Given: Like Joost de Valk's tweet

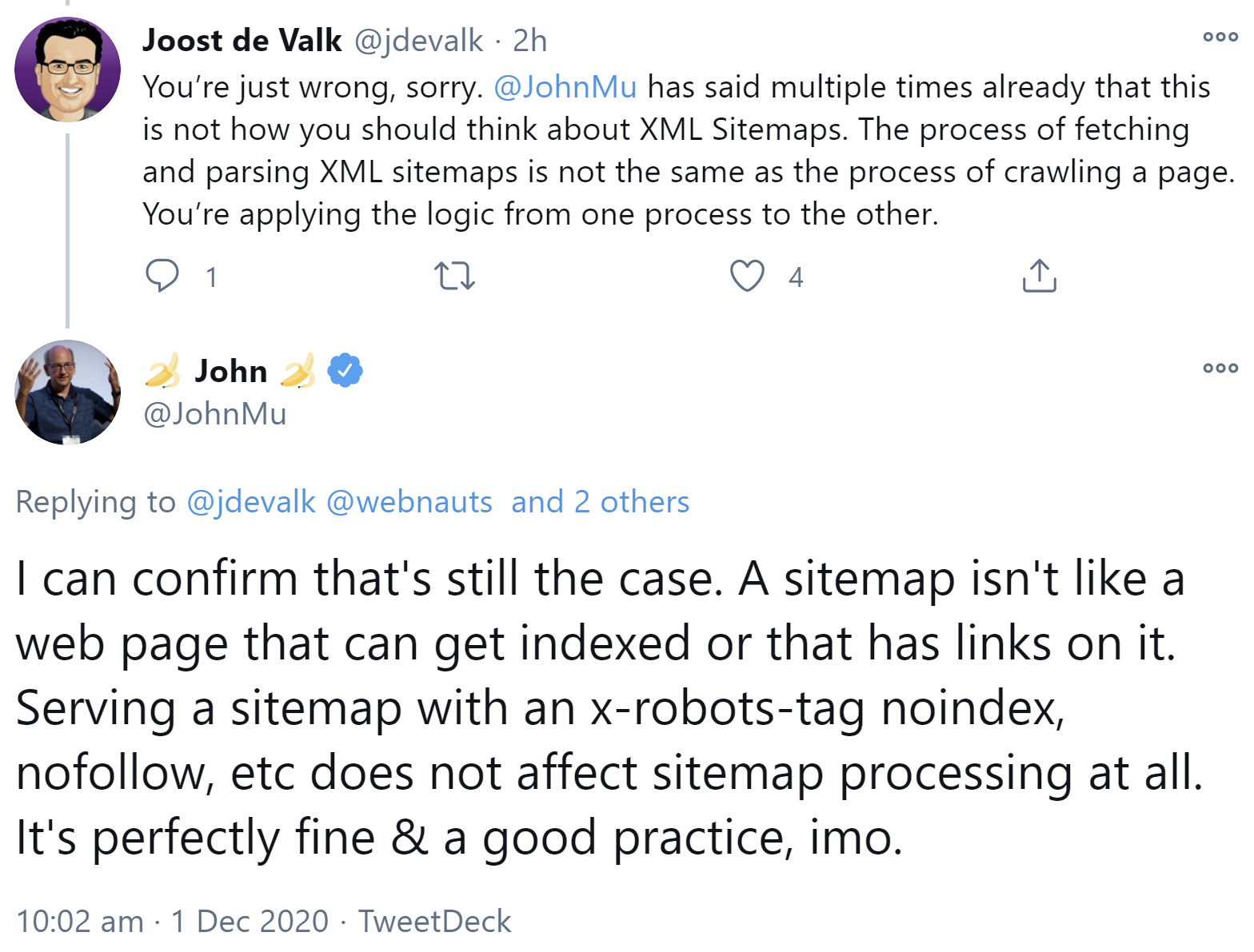Looking at the screenshot, I should [747, 276].
